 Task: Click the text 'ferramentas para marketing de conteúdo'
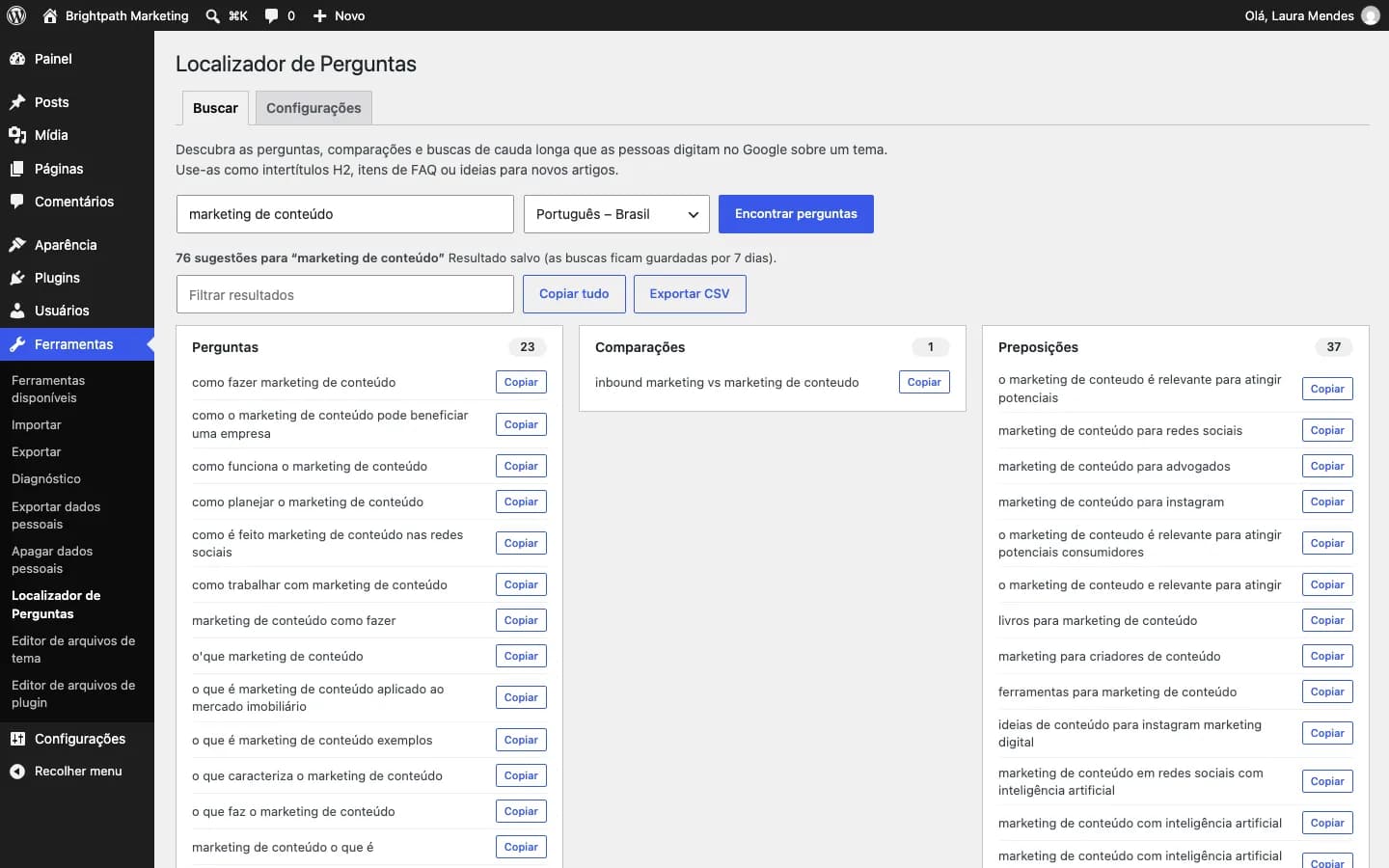point(1117,692)
